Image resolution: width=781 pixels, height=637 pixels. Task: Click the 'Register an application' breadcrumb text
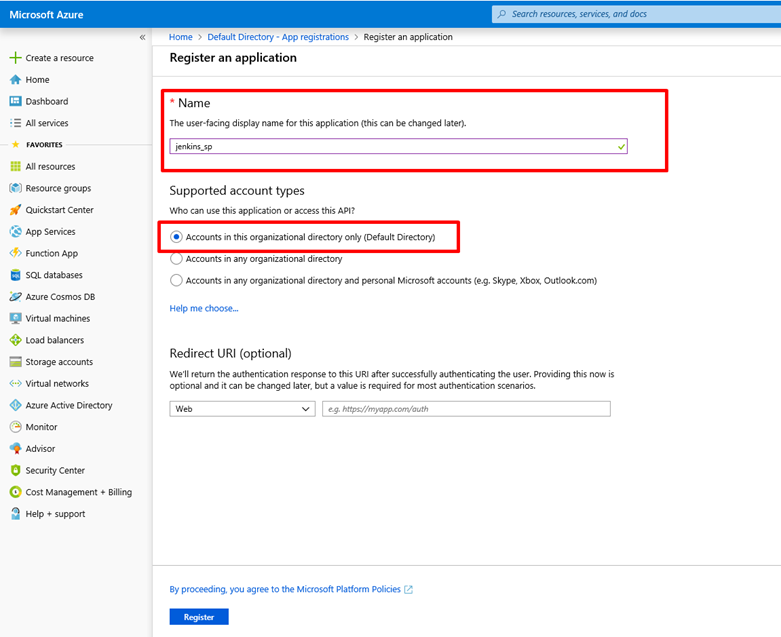[408, 37]
